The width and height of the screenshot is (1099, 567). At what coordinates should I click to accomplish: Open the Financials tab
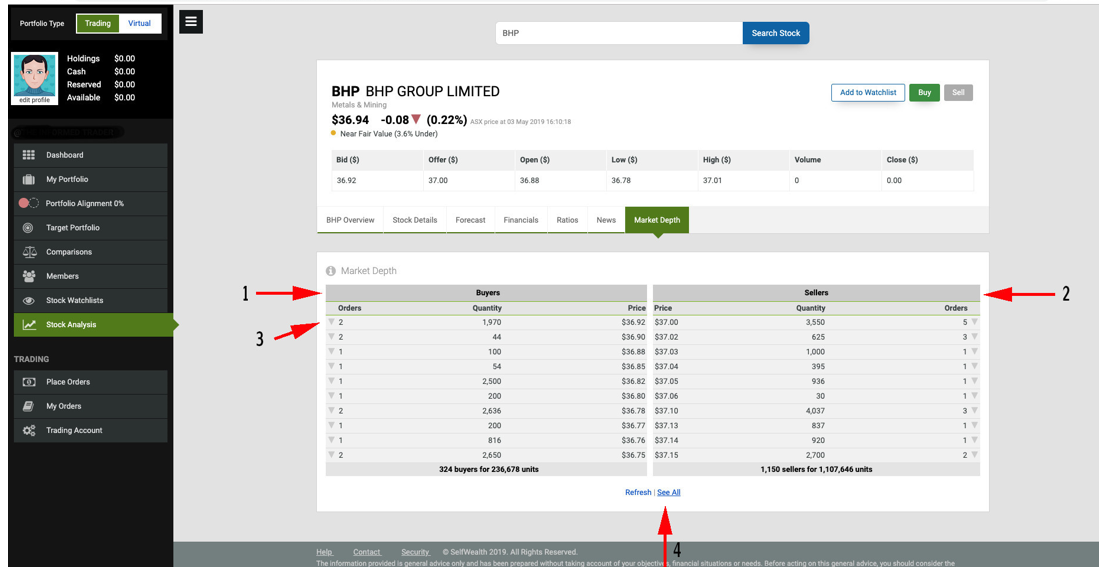pyautogui.click(x=521, y=220)
